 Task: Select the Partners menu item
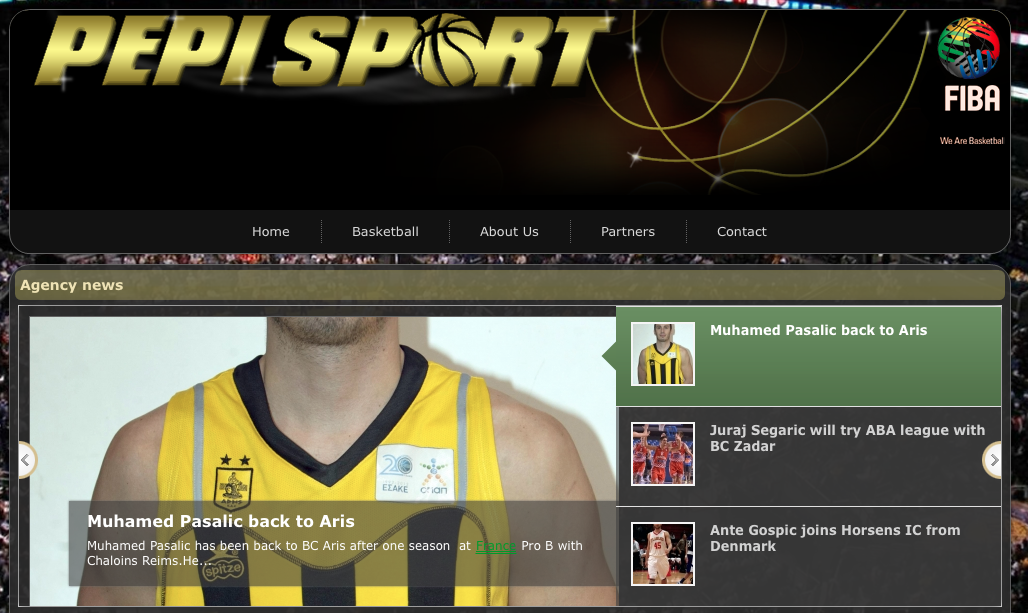(628, 231)
